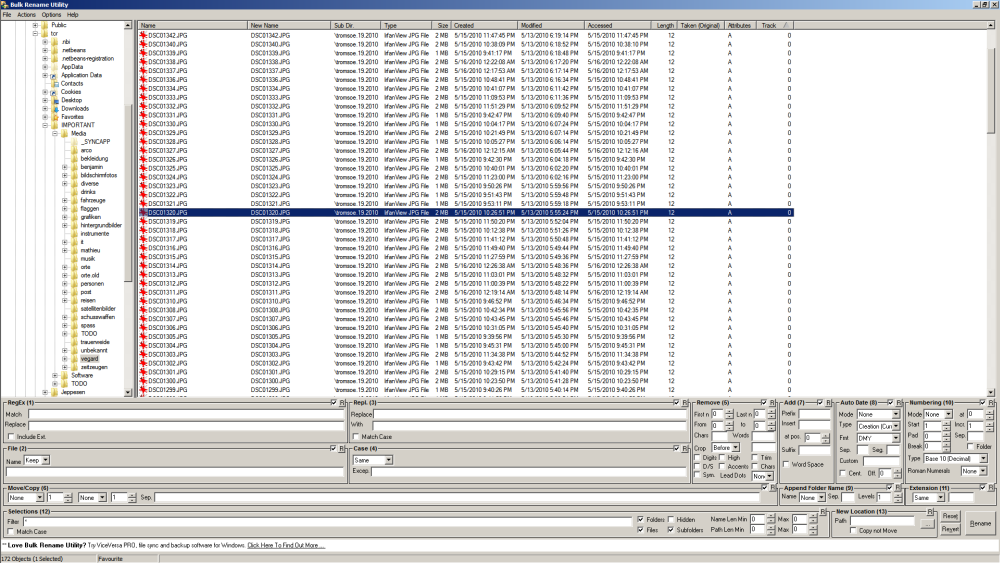Open the File Name dropdown showing Keep
This screenshot has width=1000, height=563.
(37, 460)
